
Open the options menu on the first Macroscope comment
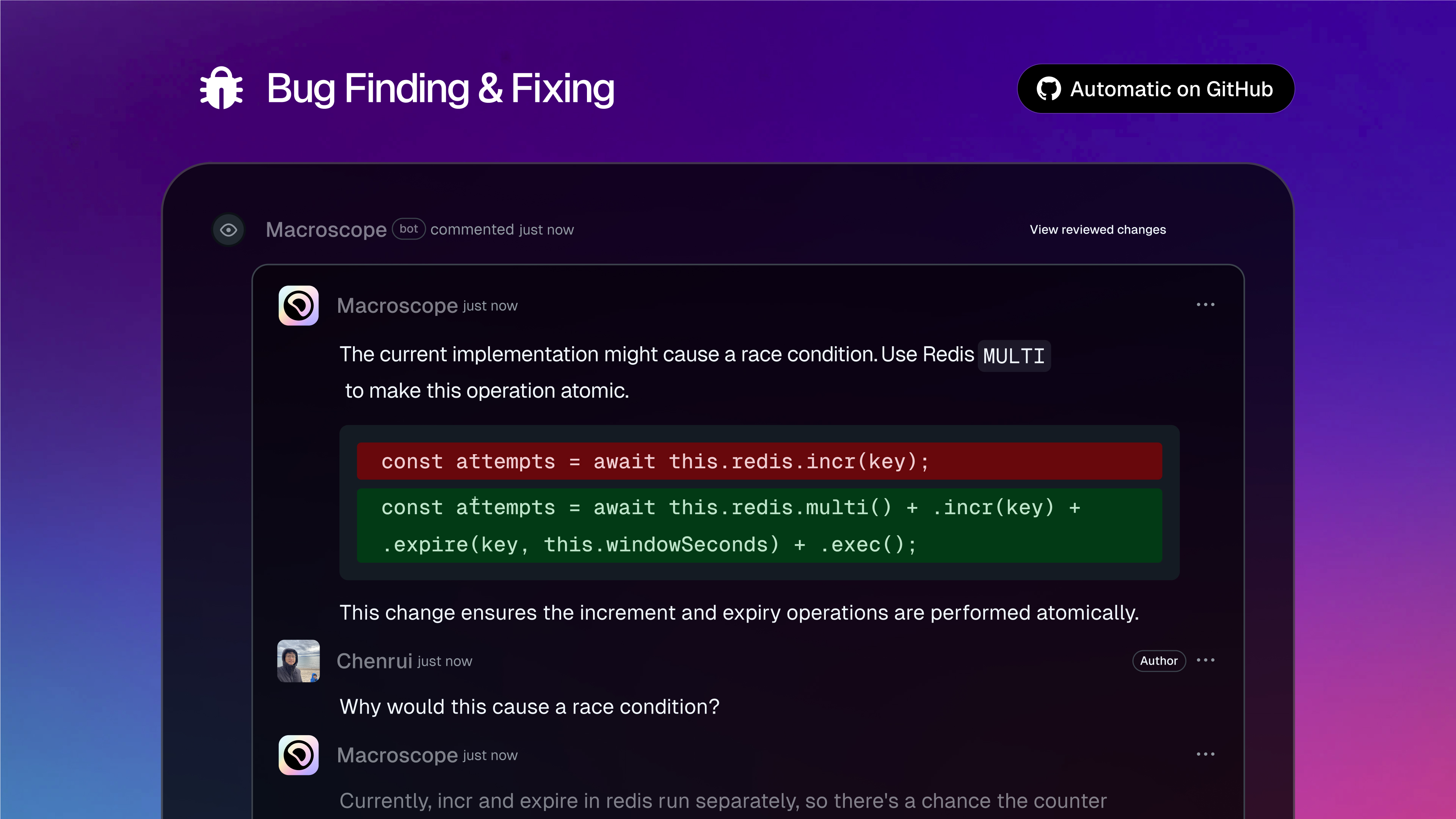click(1206, 304)
